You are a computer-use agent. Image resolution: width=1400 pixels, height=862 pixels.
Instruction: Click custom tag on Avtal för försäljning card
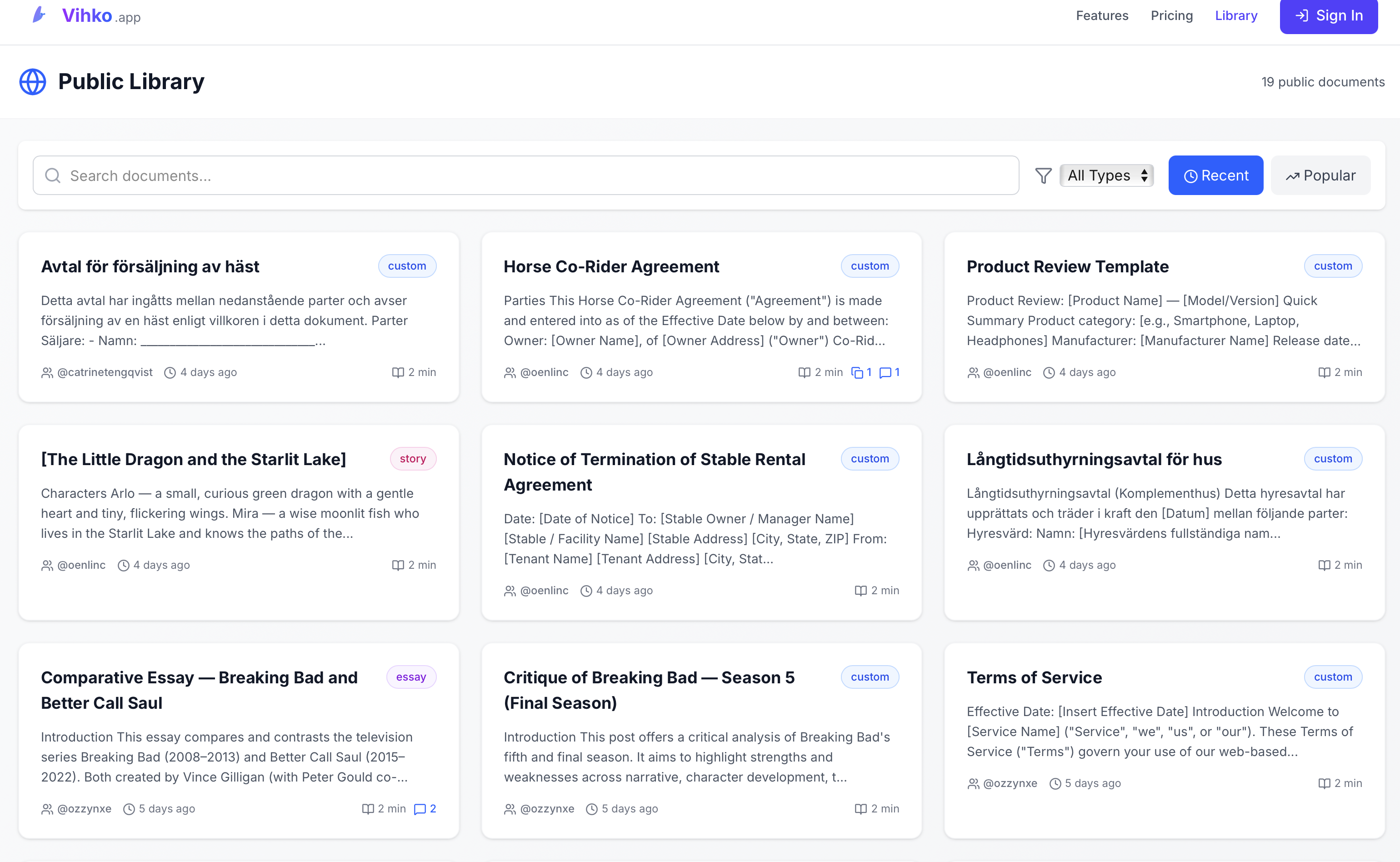coord(407,266)
